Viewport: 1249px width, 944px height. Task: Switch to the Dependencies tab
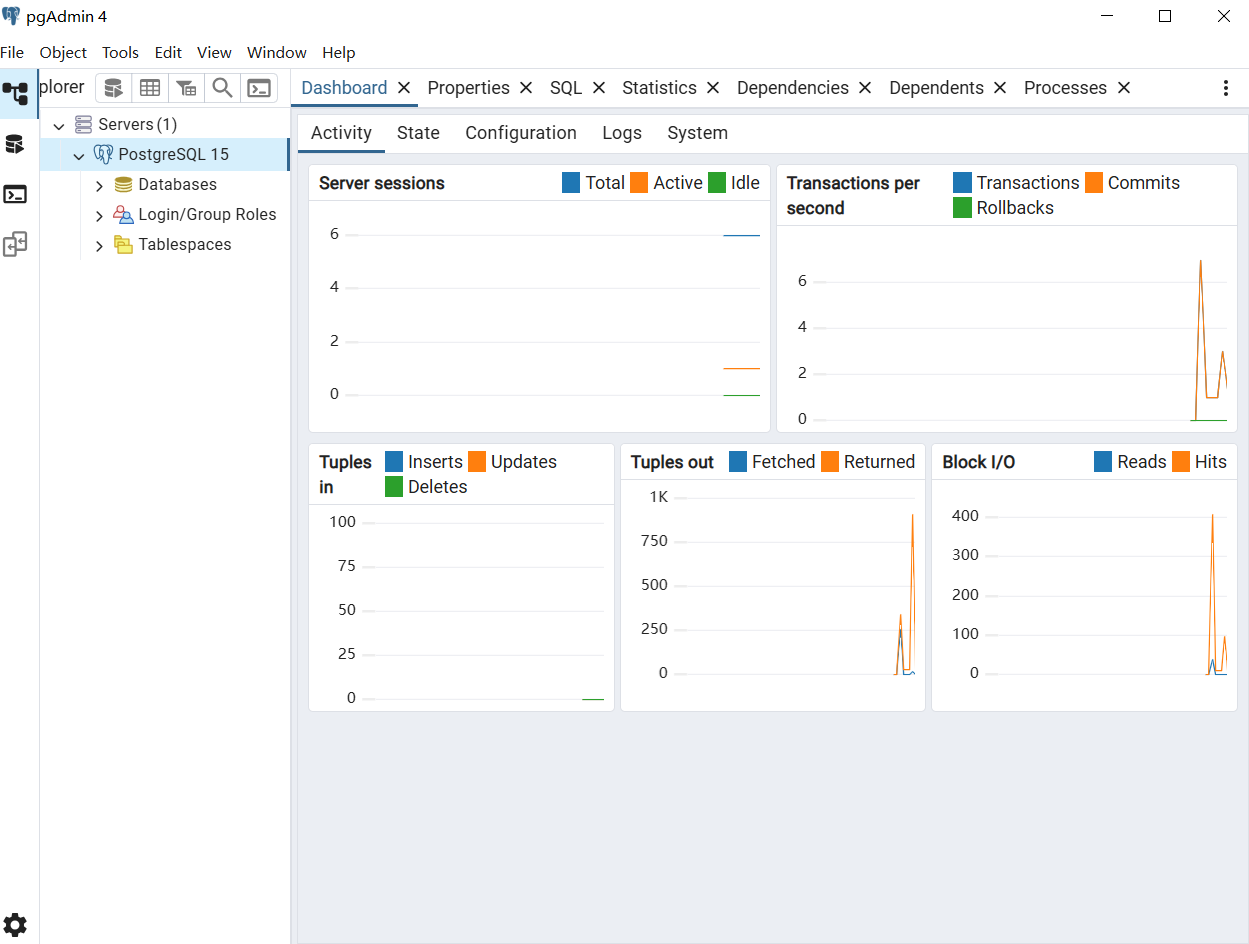click(793, 88)
